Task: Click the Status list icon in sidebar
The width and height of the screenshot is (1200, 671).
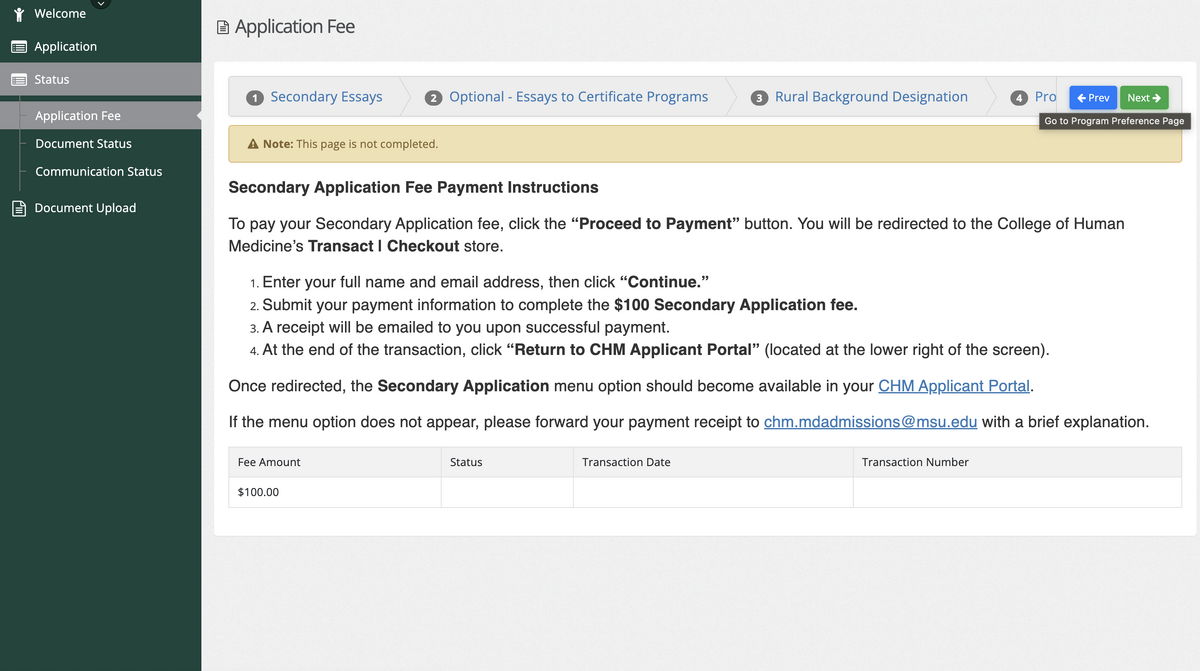Action: [18, 80]
